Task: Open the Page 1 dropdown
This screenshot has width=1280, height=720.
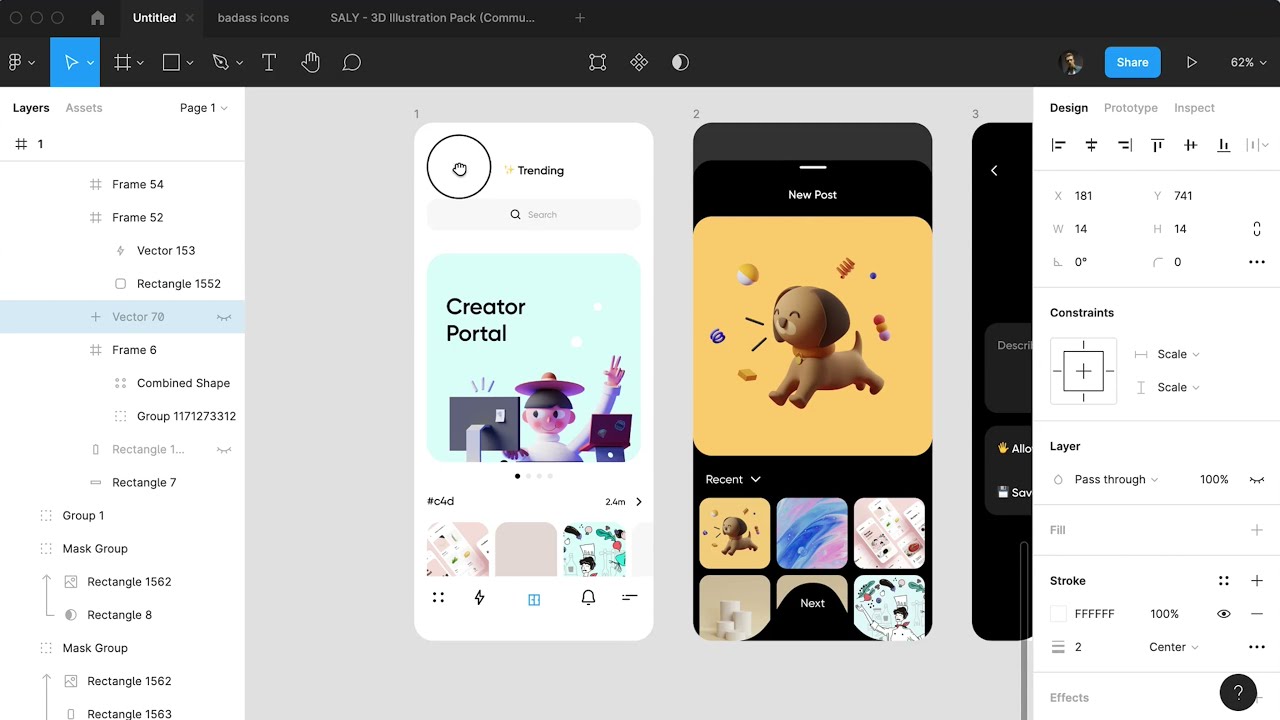Action: [204, 108]
